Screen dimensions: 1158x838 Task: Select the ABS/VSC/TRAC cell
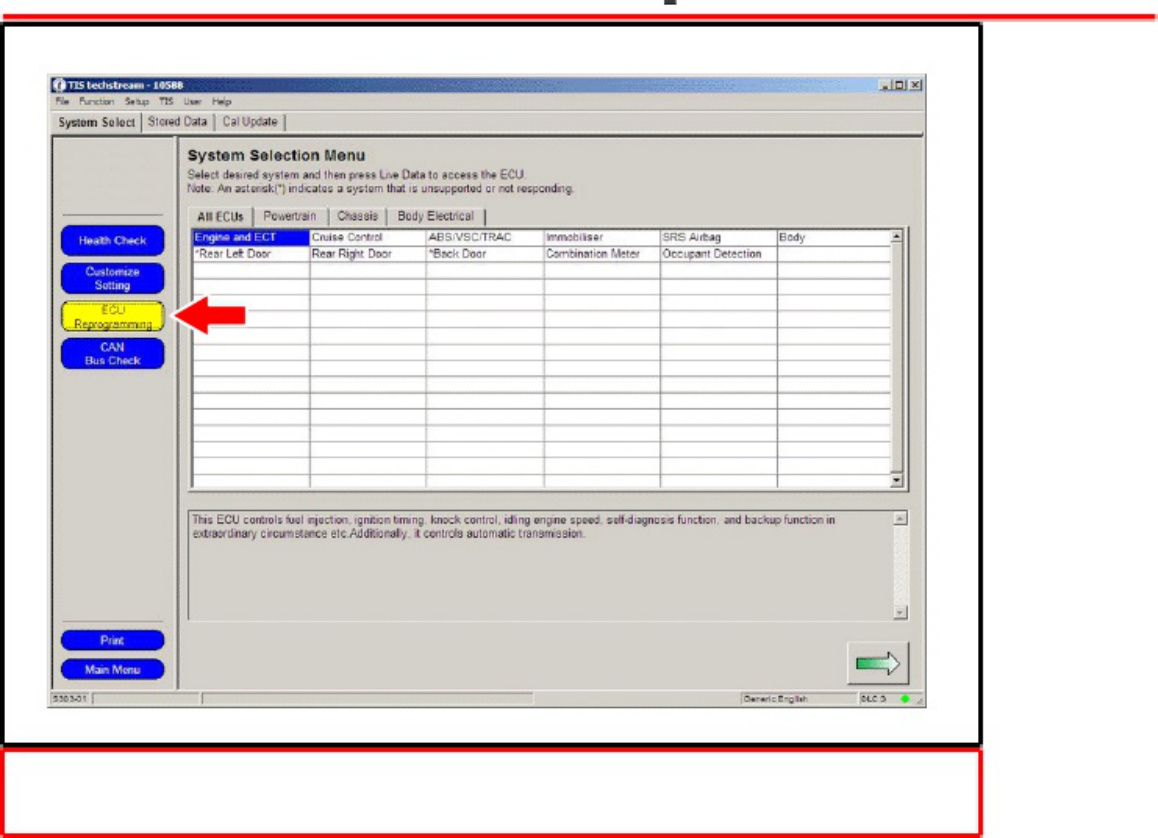(x=484, y=238)
